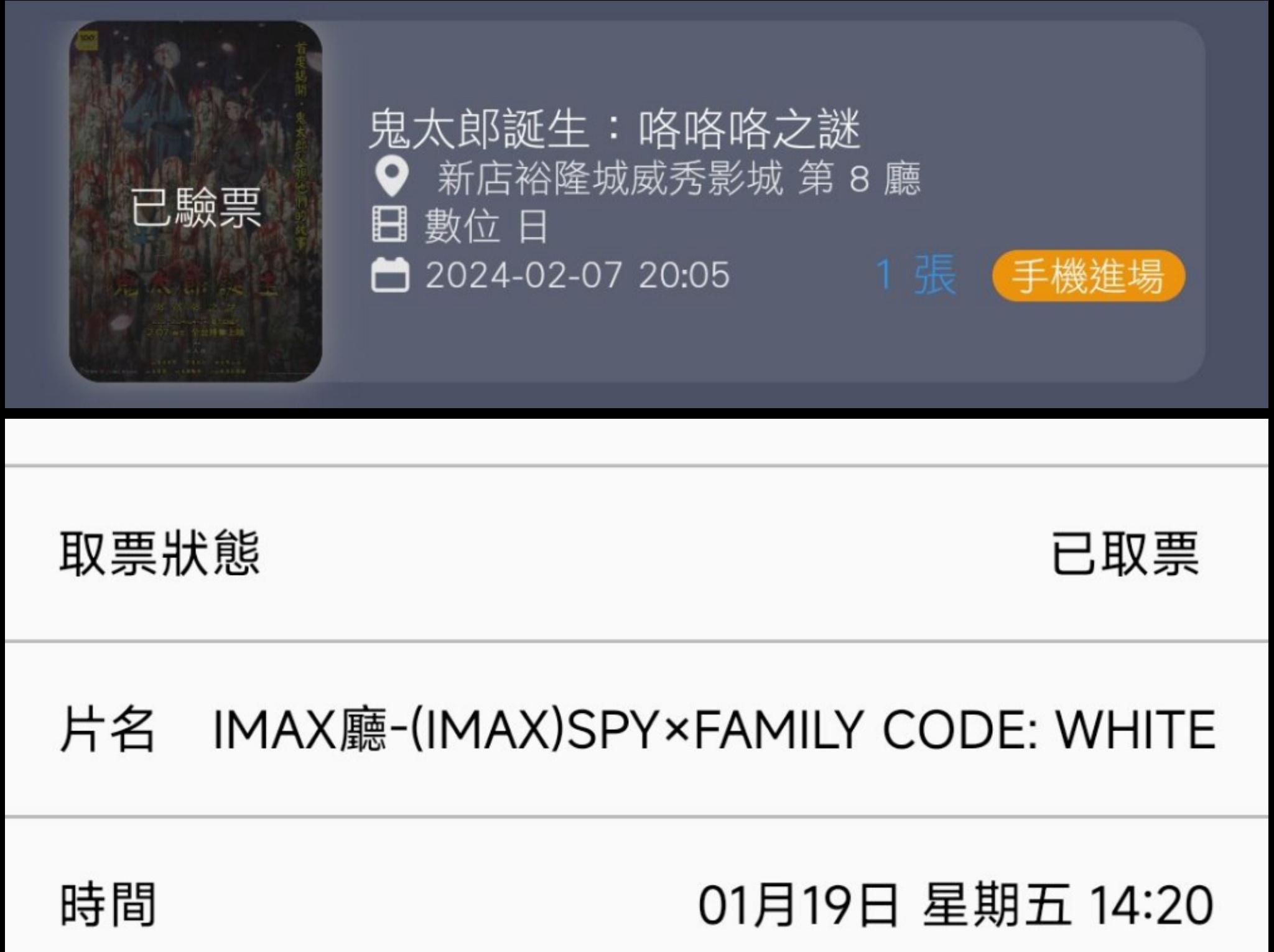The height and width of the screenshot is (952, 1274).
Task: Click the calendar icon beside the date
Action: tap(390, 274)
